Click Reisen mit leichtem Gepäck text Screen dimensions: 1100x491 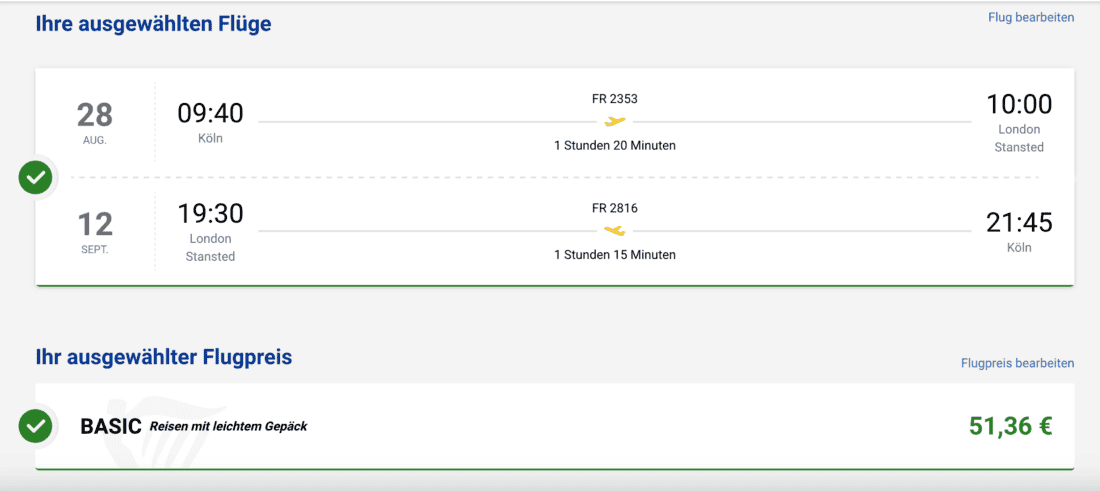coord(228,426)
